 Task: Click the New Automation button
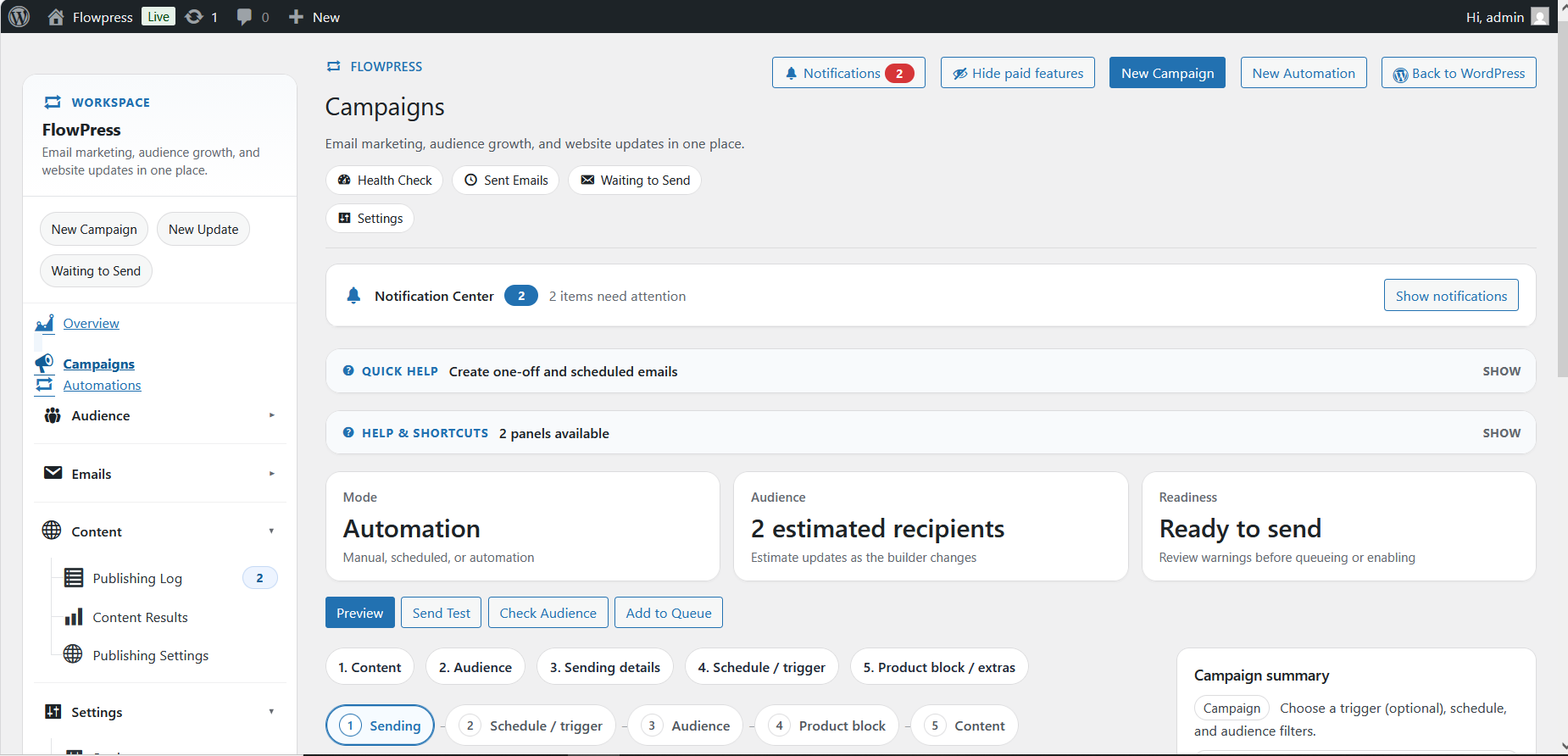click(1304, 73)
